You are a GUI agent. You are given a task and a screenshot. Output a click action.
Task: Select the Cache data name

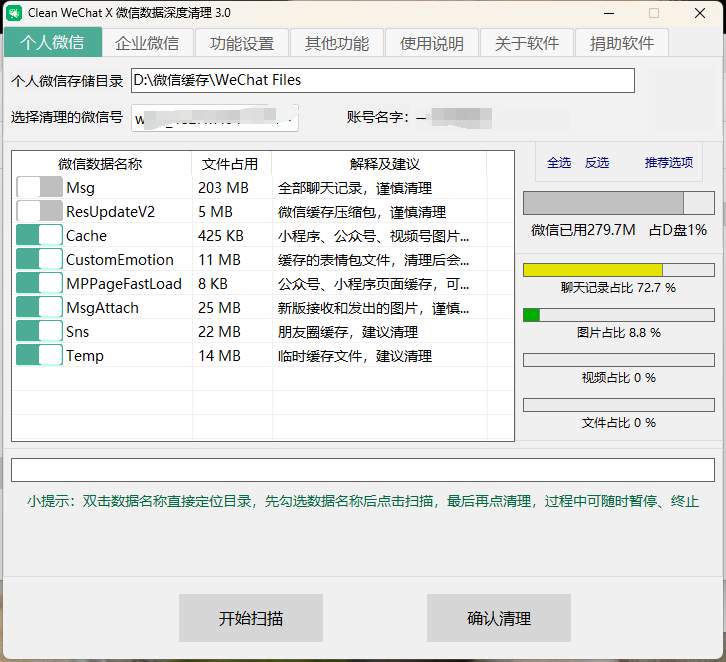(x=87, y=236)
